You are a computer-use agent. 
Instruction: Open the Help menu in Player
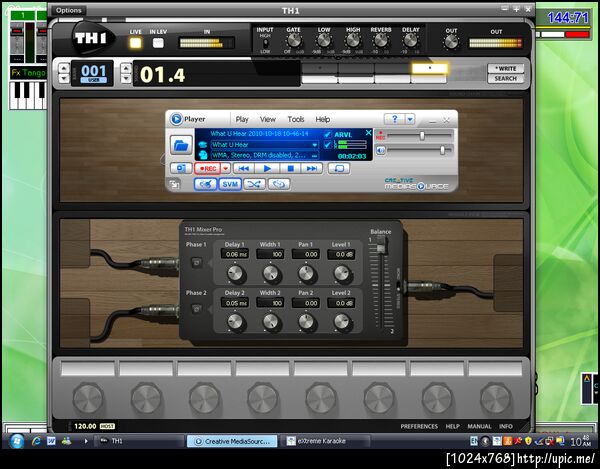(x=323, y=119)
